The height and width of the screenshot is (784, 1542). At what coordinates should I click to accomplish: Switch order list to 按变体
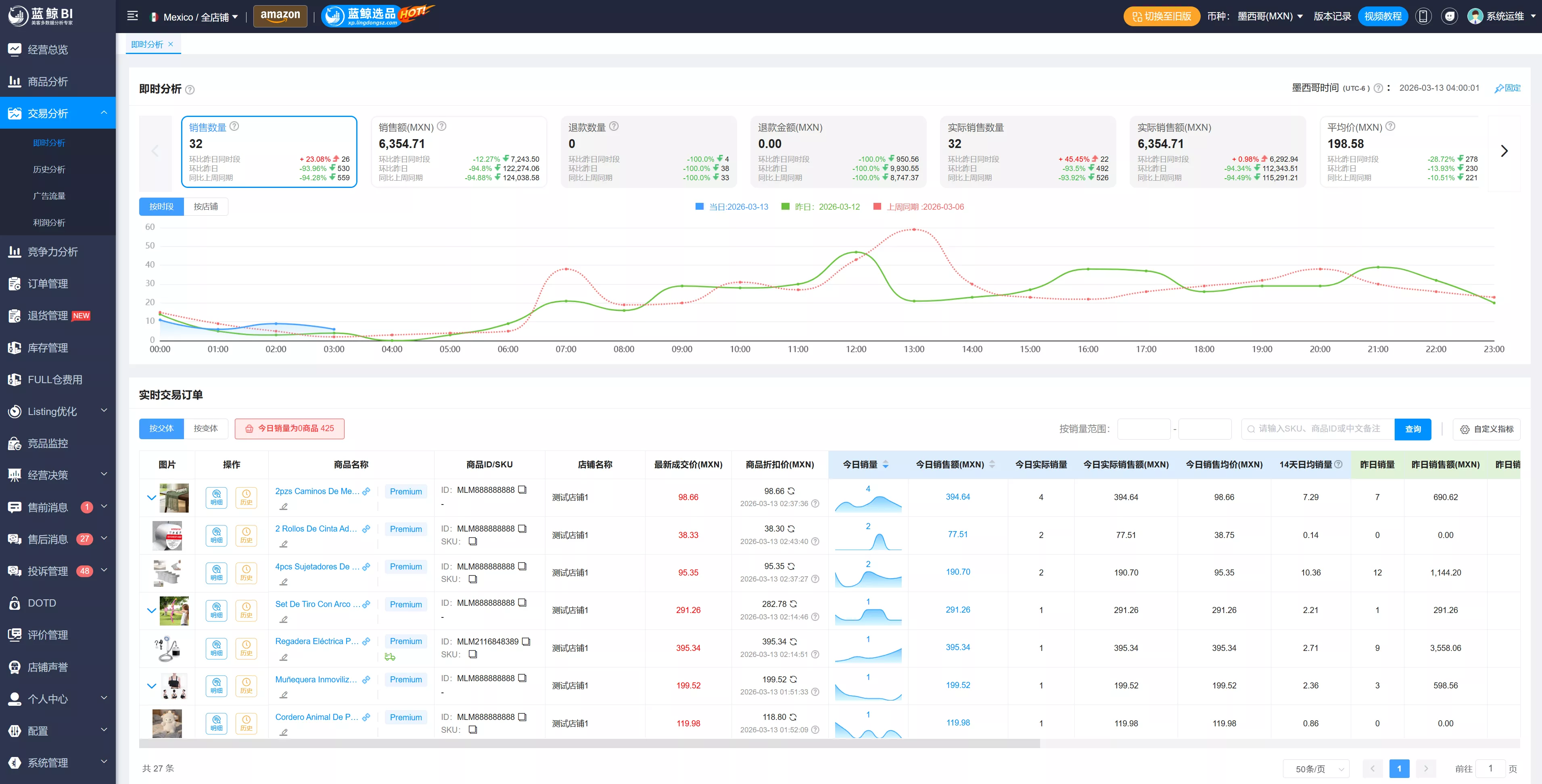click(206, 429)
